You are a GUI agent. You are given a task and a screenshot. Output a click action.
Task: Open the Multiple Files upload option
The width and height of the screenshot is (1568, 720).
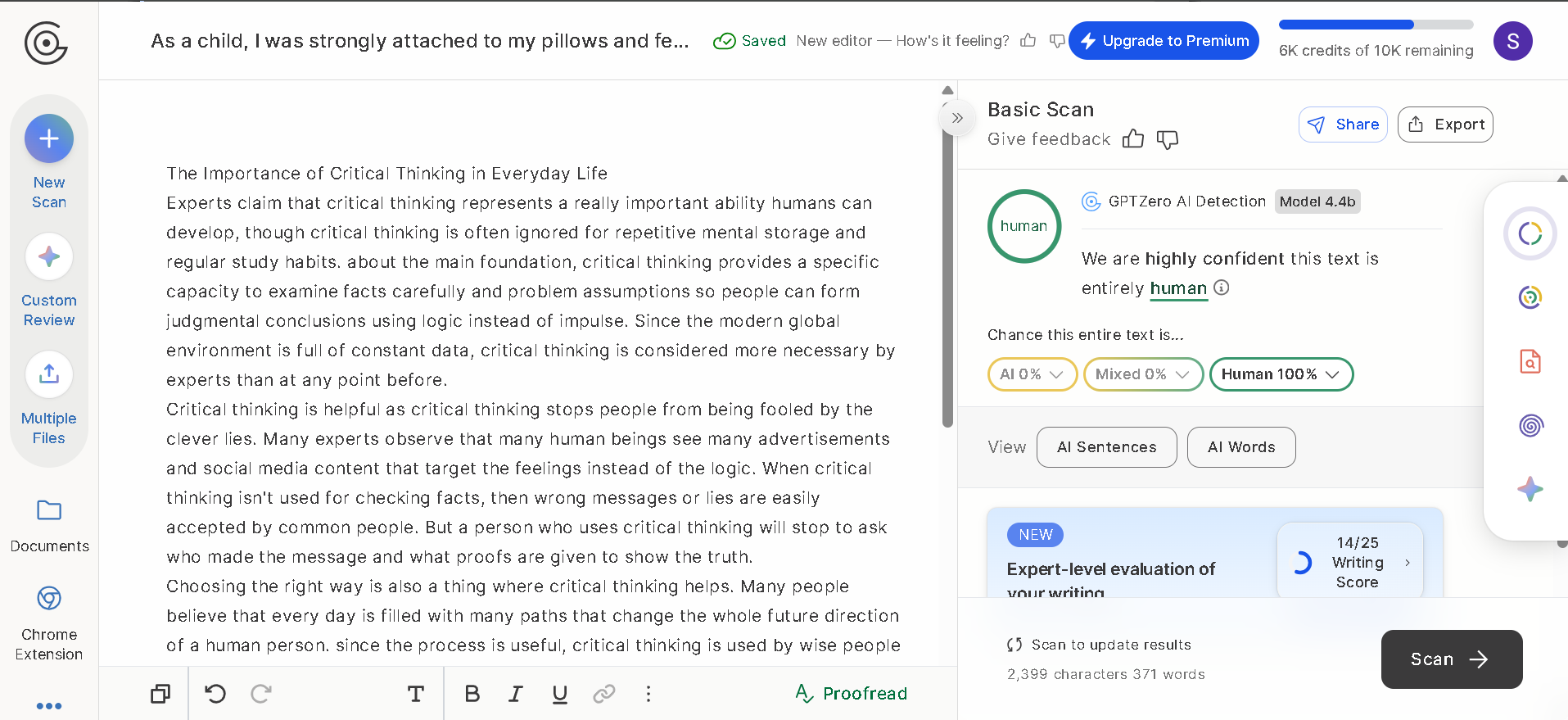pyautogui.click(x=49, y=374)
